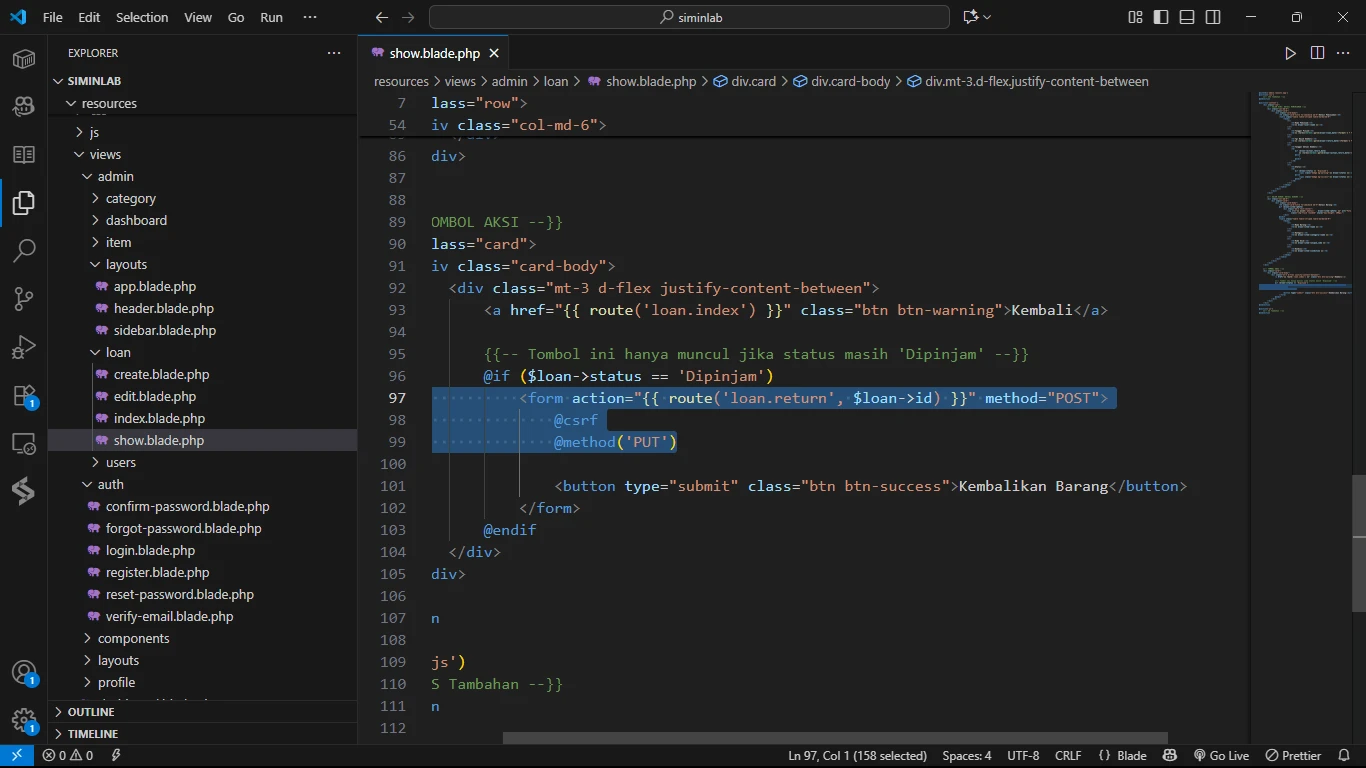The image size is (1366, 768).
Task: Click Go Live in status bar
Action: 1221,756
